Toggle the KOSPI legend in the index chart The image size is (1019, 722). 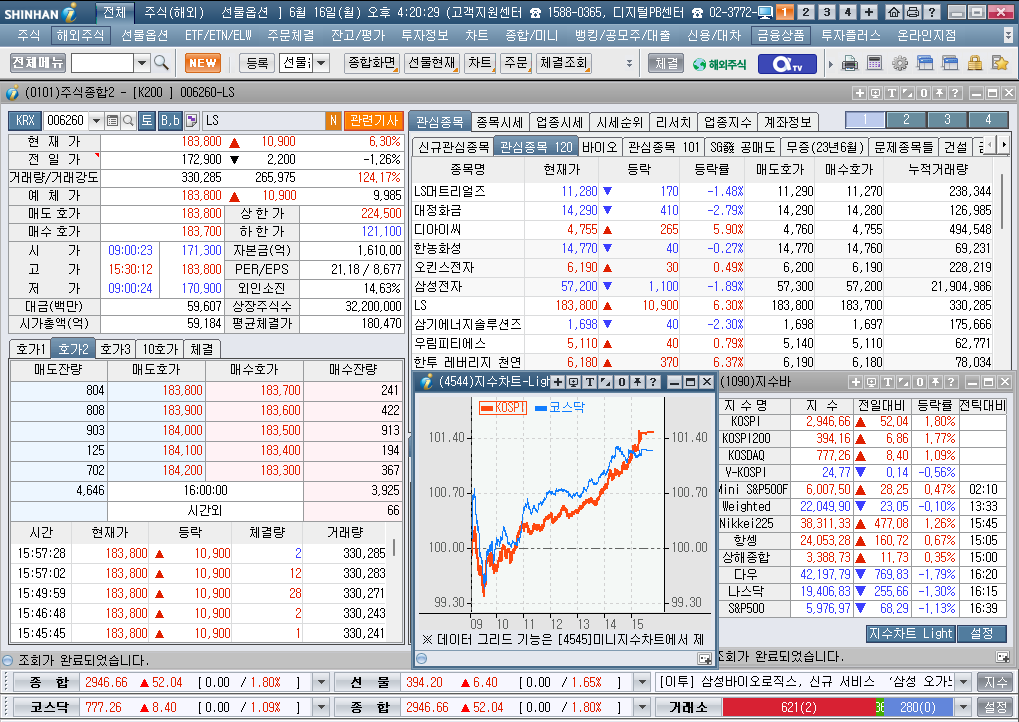pyautogui.click(x=502, y=407)
